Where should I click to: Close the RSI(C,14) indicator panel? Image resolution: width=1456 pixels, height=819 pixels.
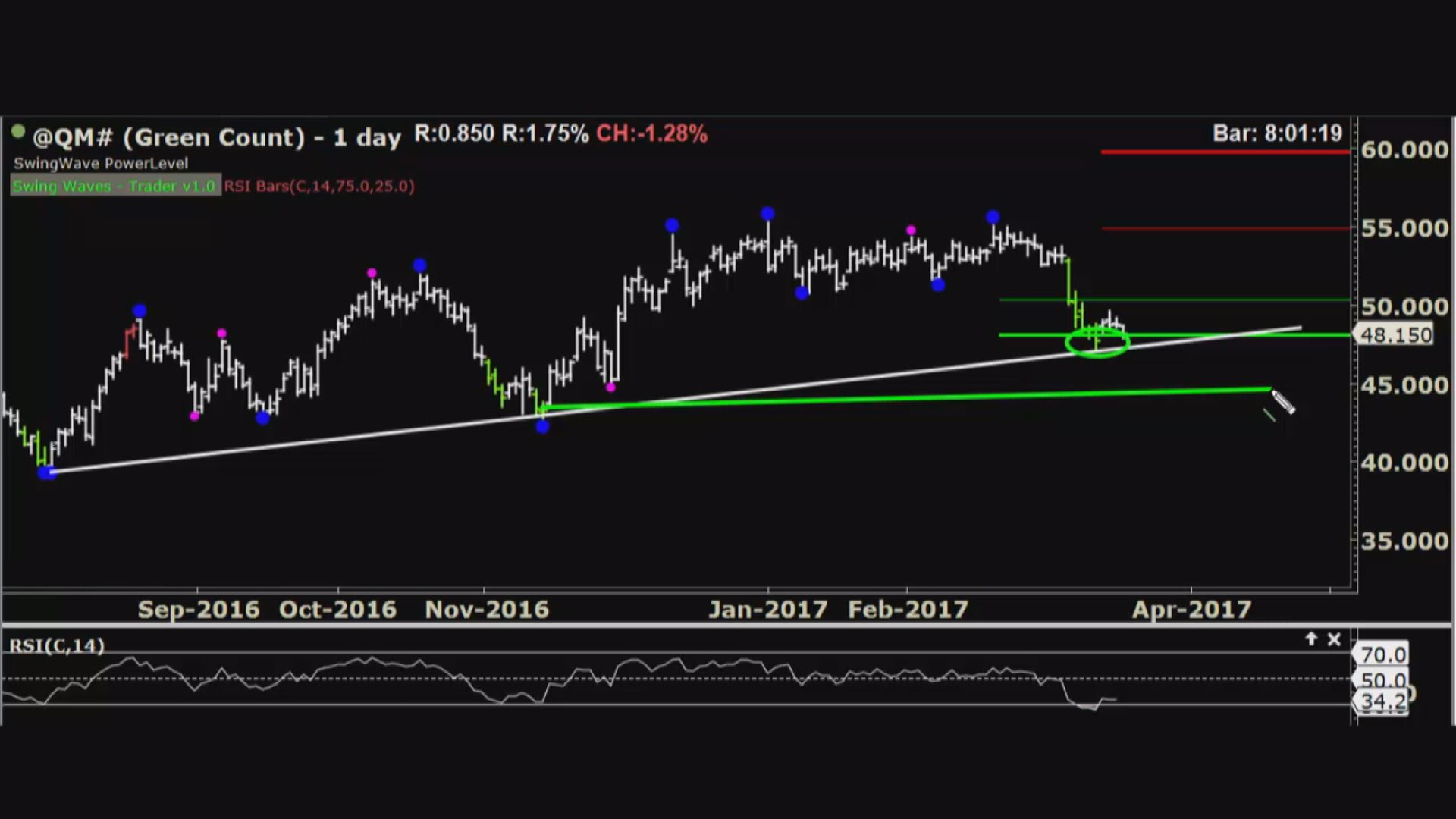(x=1335, y=639)
